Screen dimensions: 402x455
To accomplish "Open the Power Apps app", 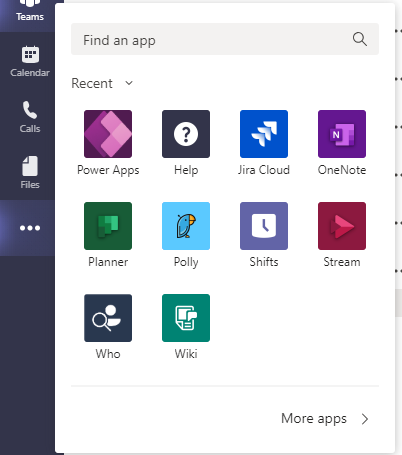I will 108,134.
